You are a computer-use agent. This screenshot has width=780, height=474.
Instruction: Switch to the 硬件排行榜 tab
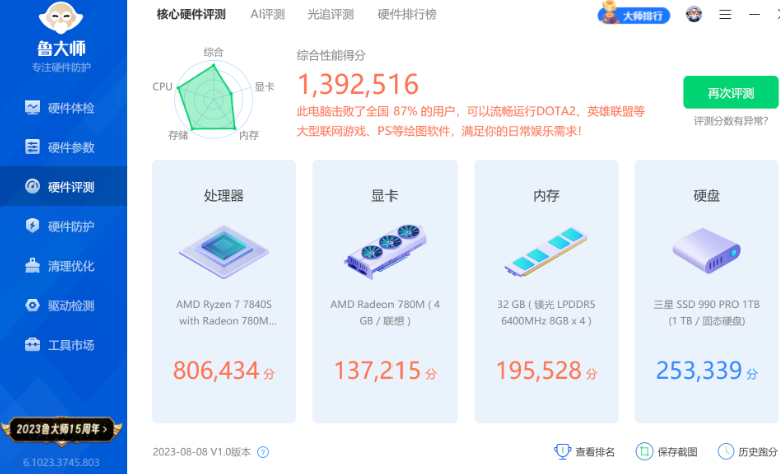point(407,14)
